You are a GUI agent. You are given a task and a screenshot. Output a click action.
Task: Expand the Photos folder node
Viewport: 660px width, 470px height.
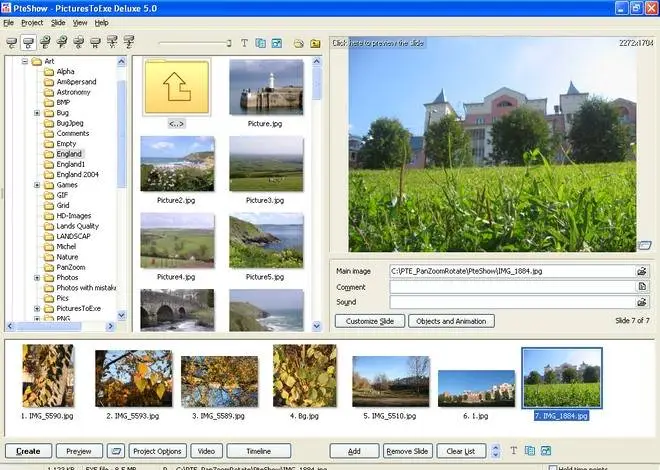[x=37, y=278]
